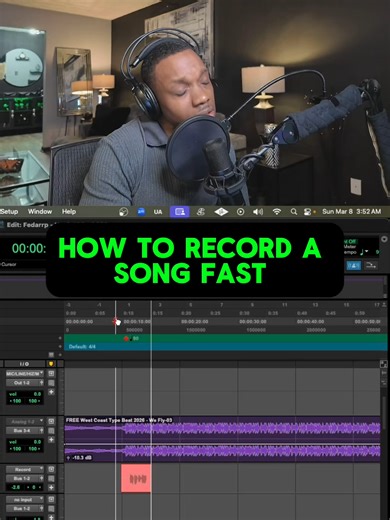The width and height of the screenshot is (390, 520).
Task: Click the square icon beside Record selector
Action: coord(51,469)
